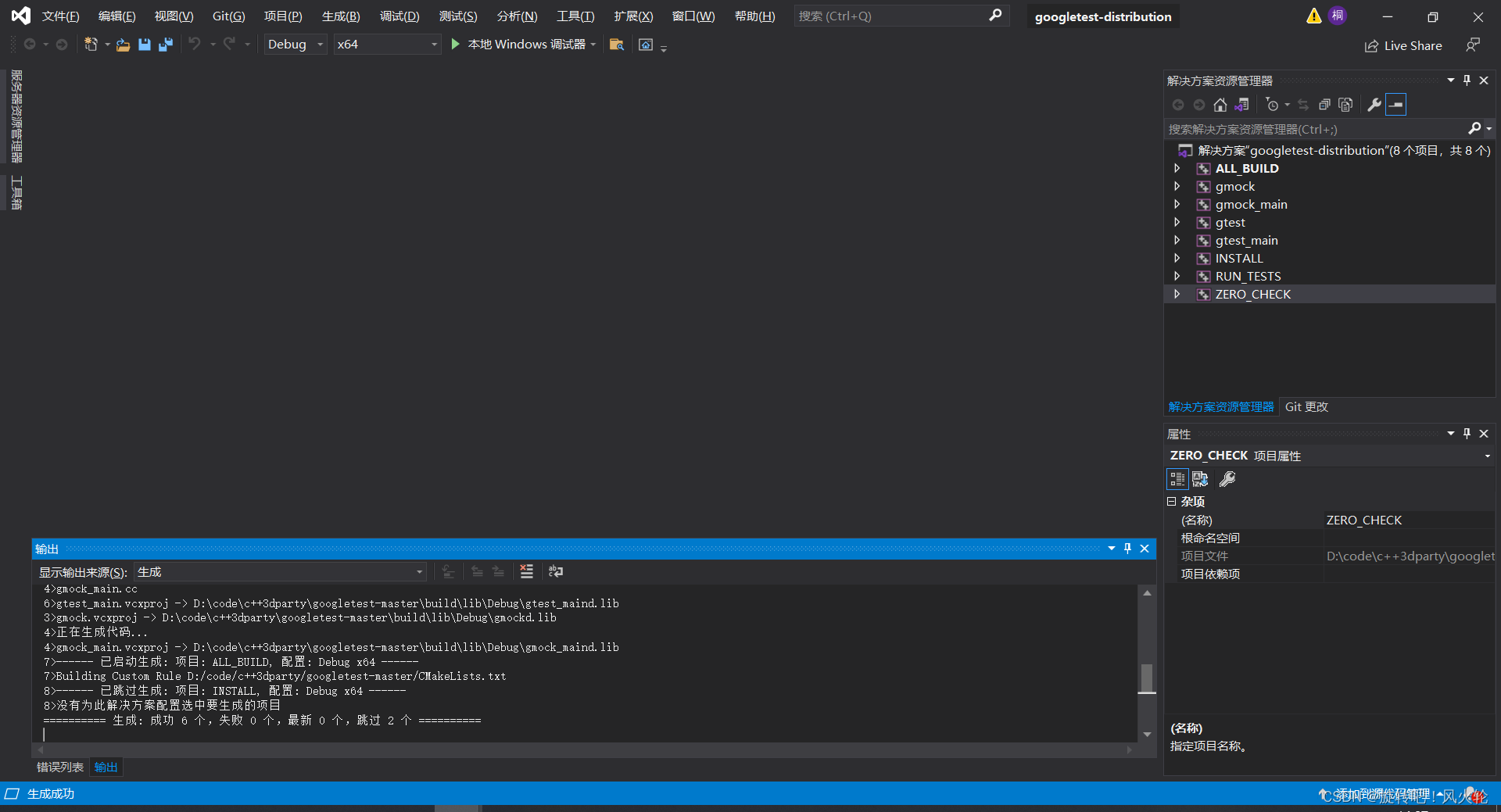The image size is (1501, 812).
Task: Collapse all items in Solution Explorer
Action: 1324,105
